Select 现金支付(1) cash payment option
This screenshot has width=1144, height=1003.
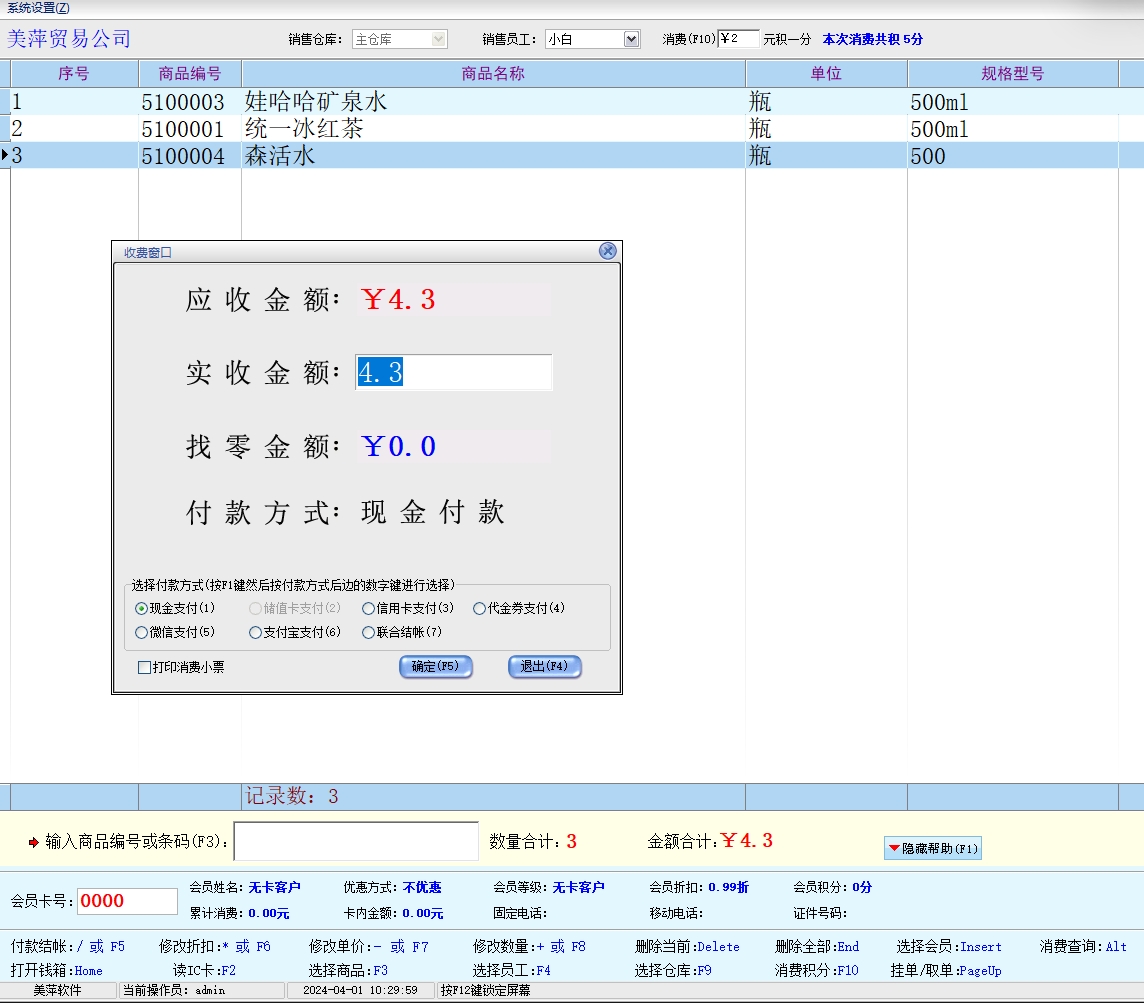pos(141,608)
